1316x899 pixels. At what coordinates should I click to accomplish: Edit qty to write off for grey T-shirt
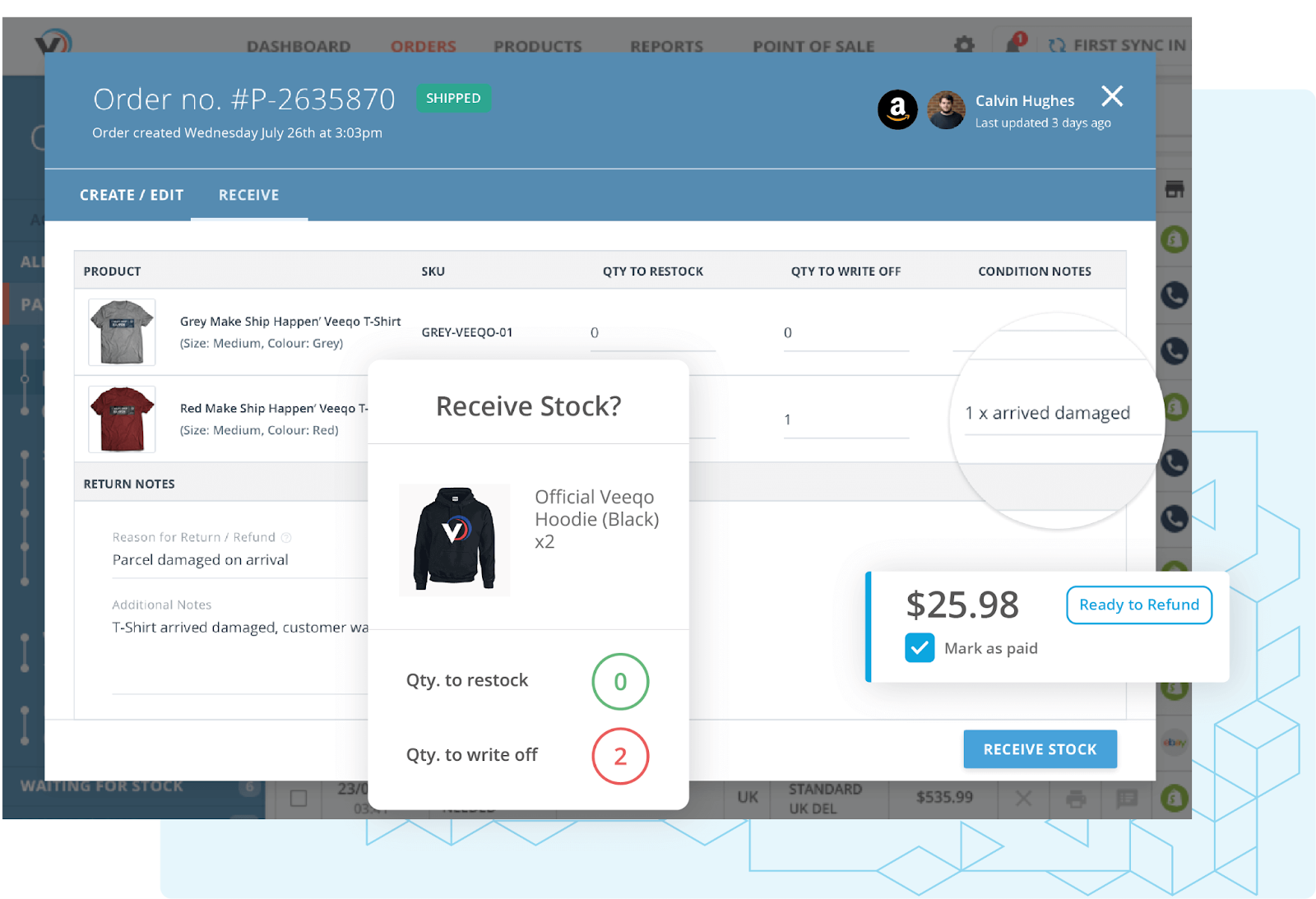(x=846, y=333)
